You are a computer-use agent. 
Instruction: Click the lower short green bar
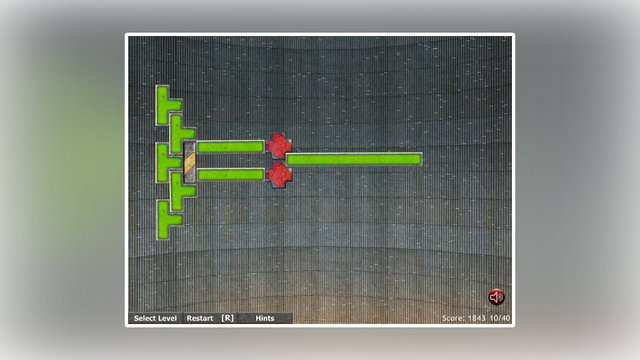[231, 175]
